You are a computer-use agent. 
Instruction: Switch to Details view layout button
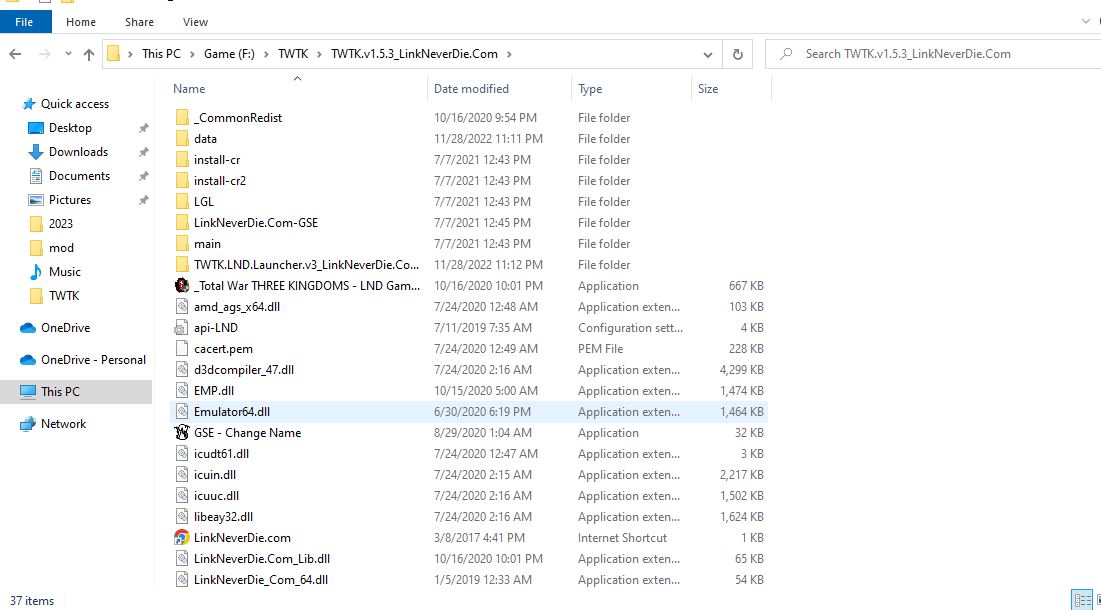[x=1081, y=600]
